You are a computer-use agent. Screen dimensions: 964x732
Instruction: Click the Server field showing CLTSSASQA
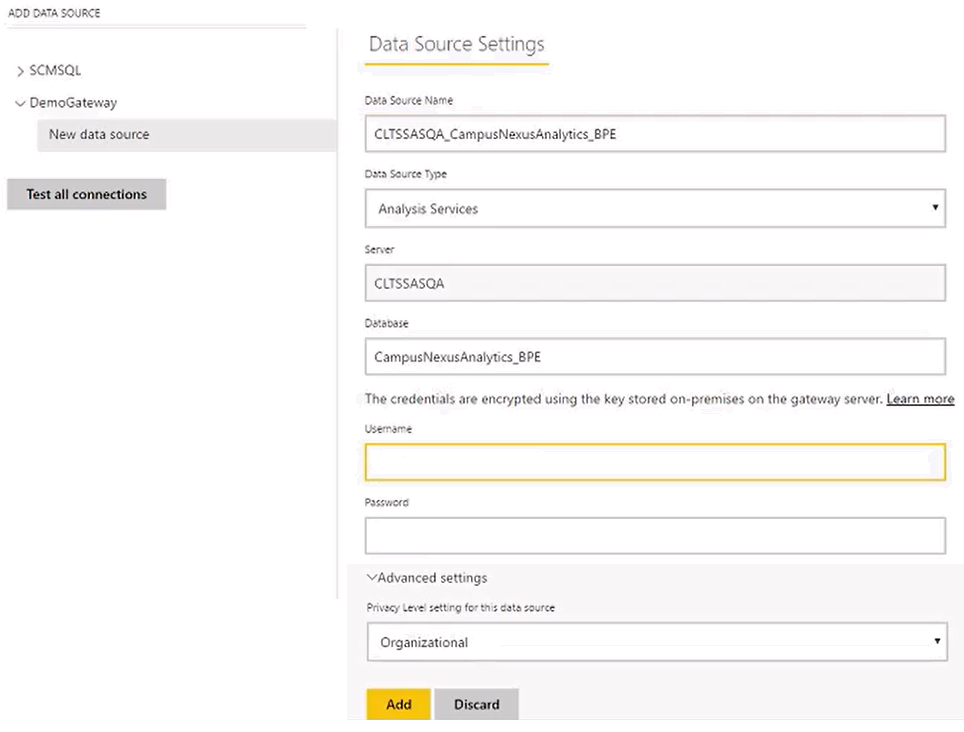pos(655,282)
